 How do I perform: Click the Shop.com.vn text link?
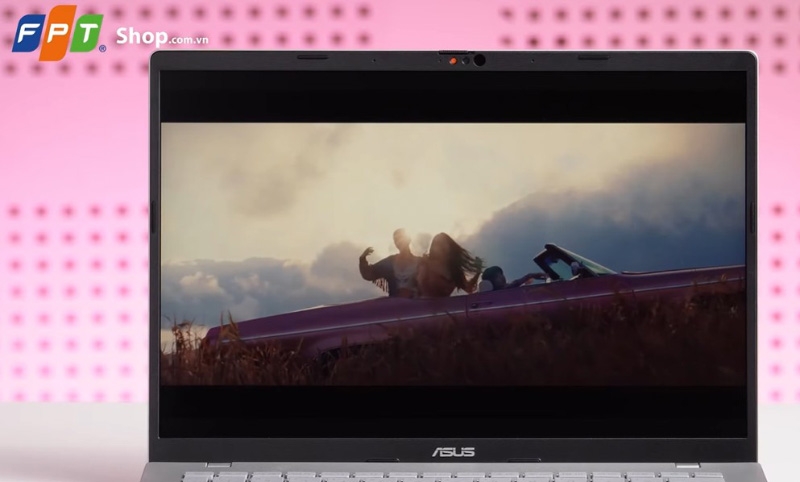[x=162, y=37]
